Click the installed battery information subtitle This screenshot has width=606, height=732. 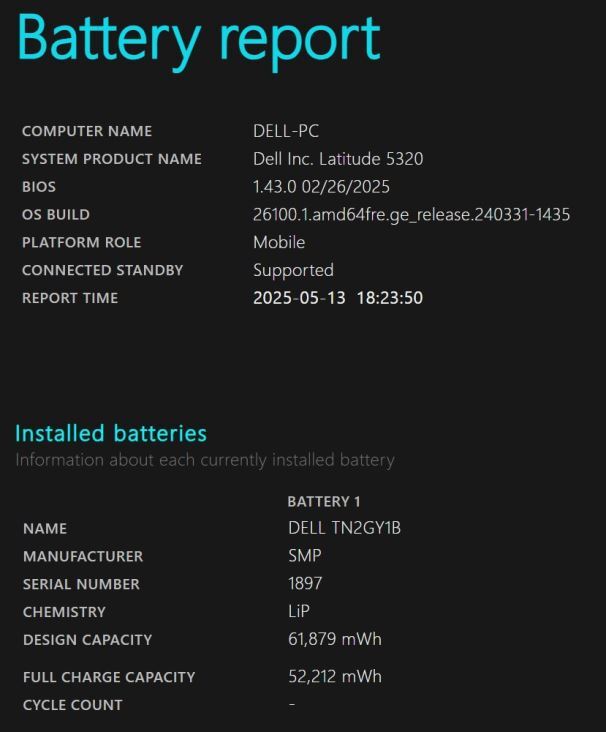[x=205, y=460]
